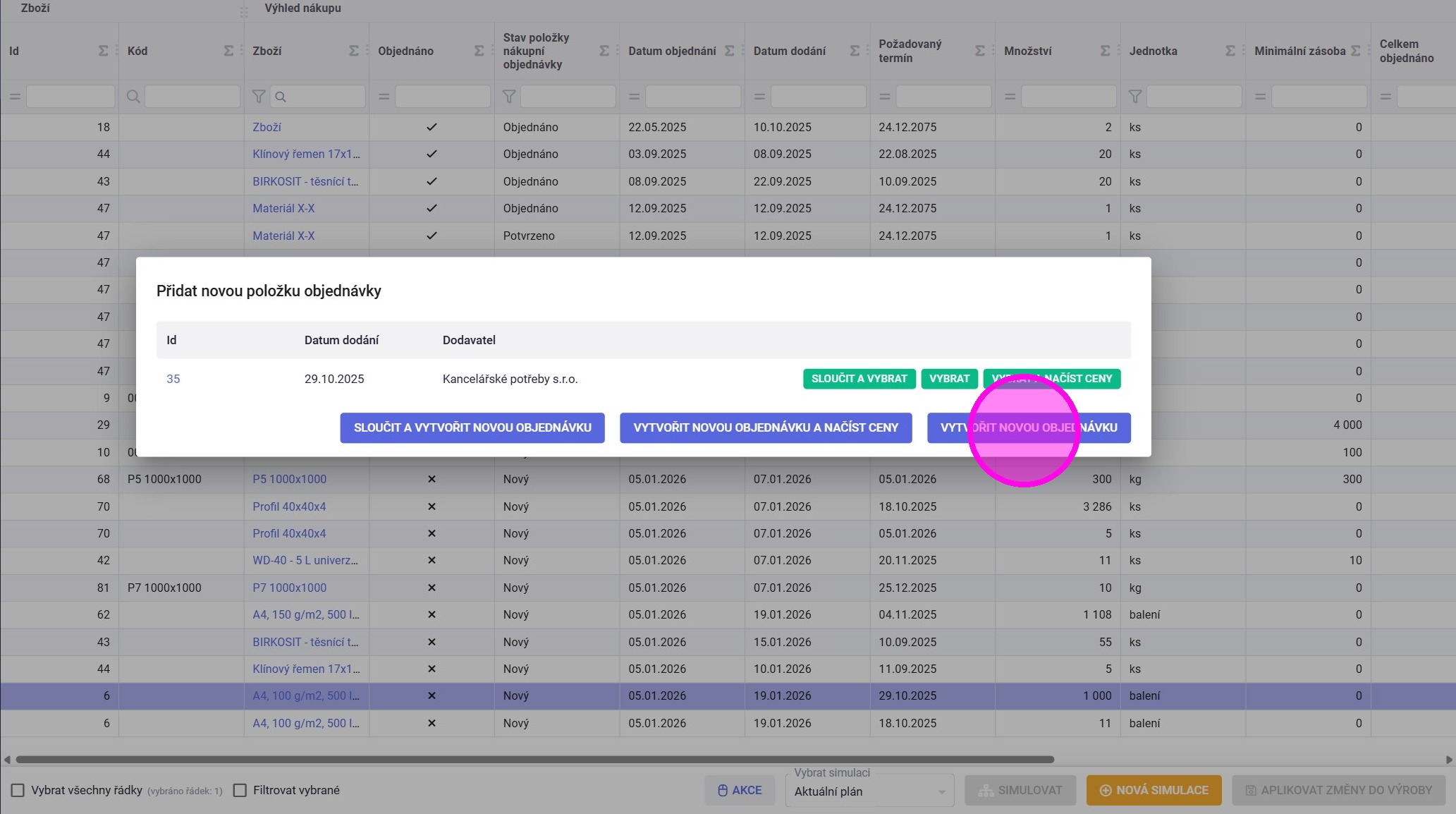The height and width of the screenshot is (814, 1456).
Task: Click Nová simulace orange button
Action: (1154, 790)
